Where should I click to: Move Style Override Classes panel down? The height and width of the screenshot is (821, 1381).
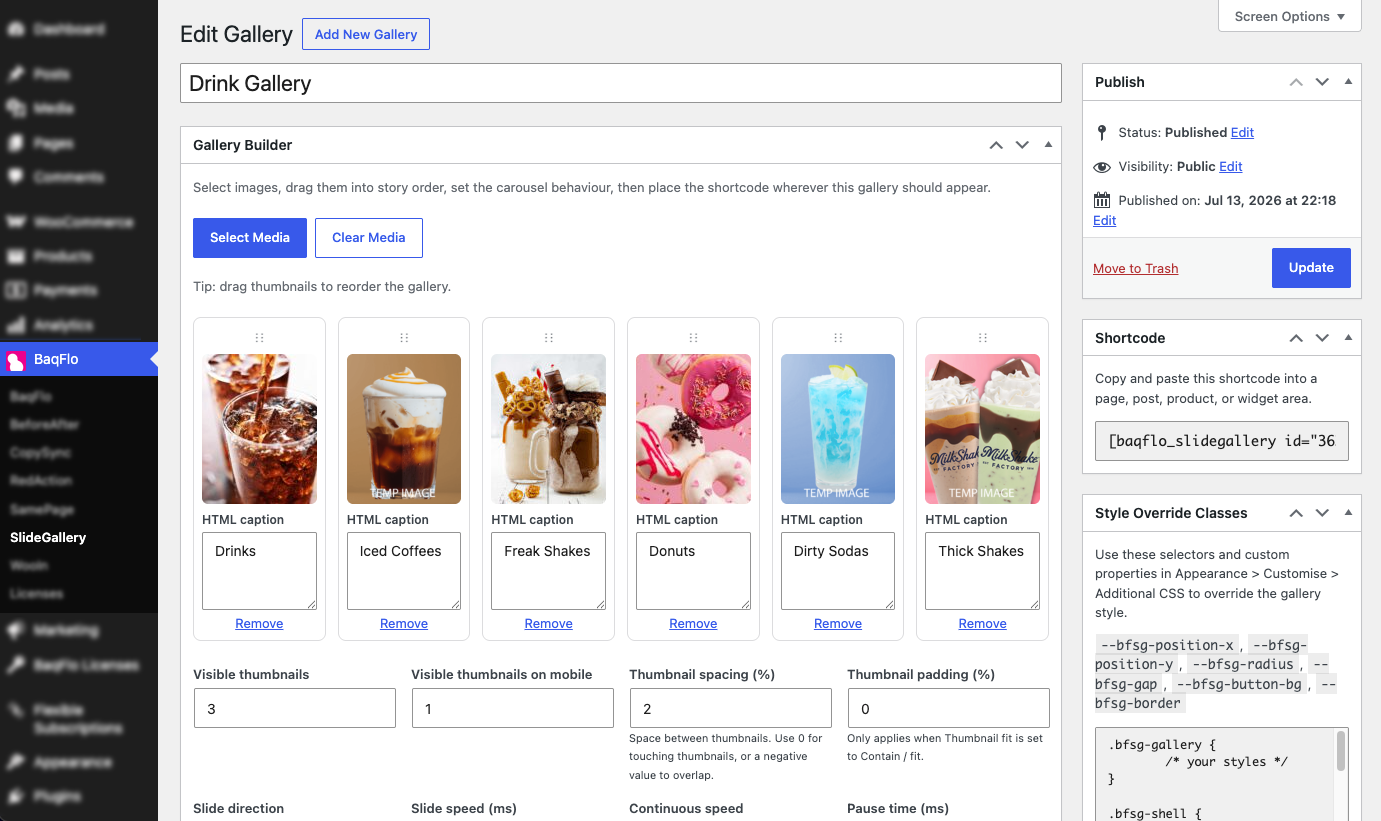coord(1322,513)
